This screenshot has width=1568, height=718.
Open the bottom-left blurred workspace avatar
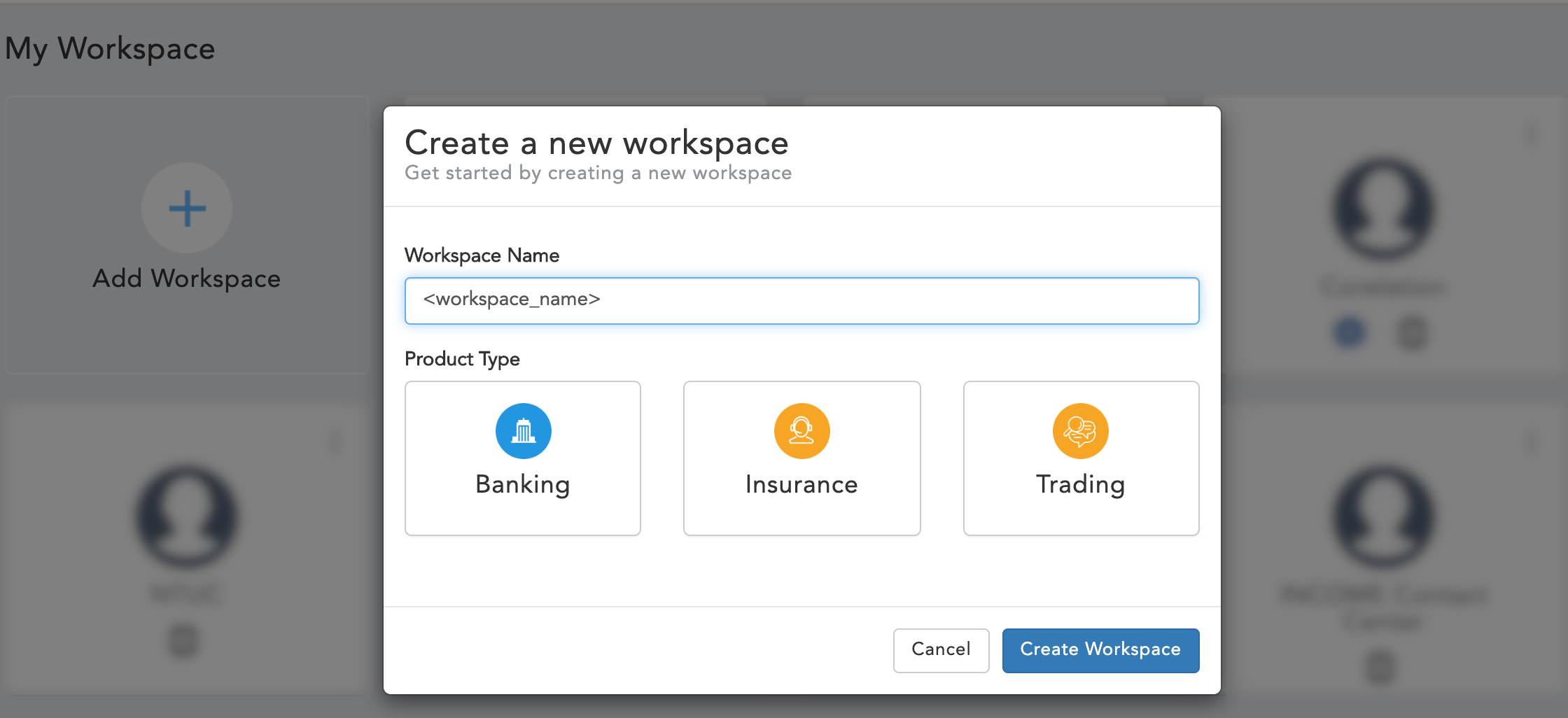tap(187, 516)
